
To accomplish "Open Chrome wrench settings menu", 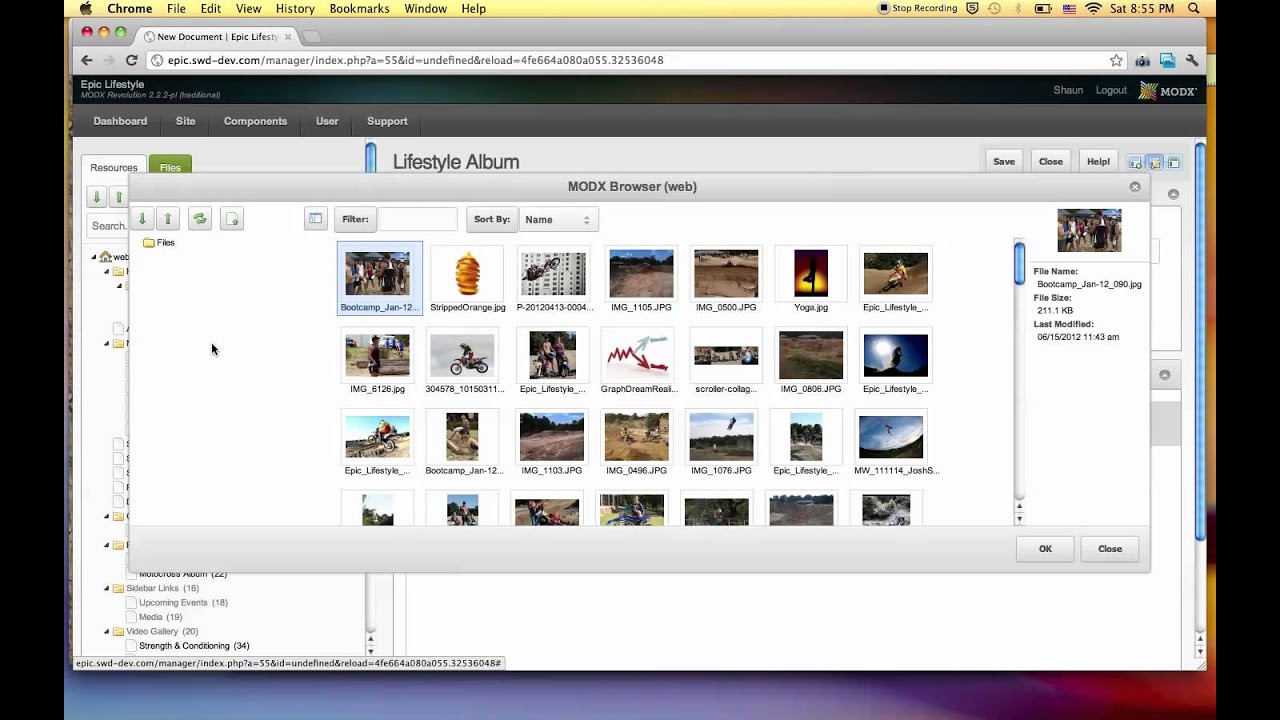I will 1192,60.
